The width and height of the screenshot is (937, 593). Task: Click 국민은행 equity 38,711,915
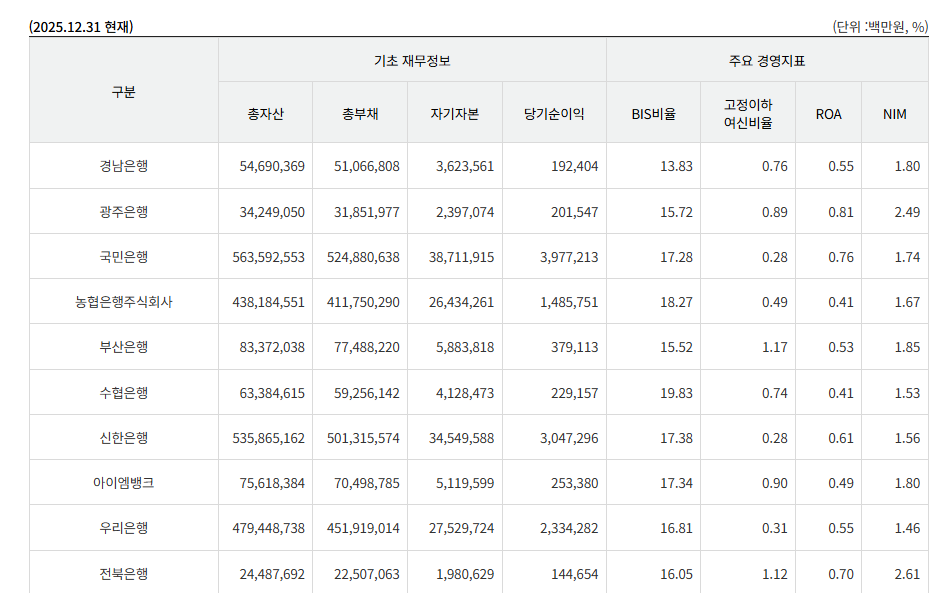(x=461, y=257)
